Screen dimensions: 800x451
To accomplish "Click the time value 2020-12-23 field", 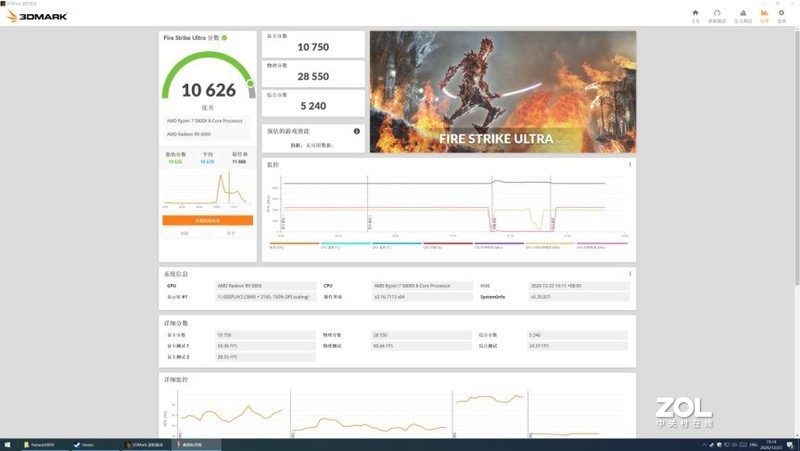I will [579, 286].
